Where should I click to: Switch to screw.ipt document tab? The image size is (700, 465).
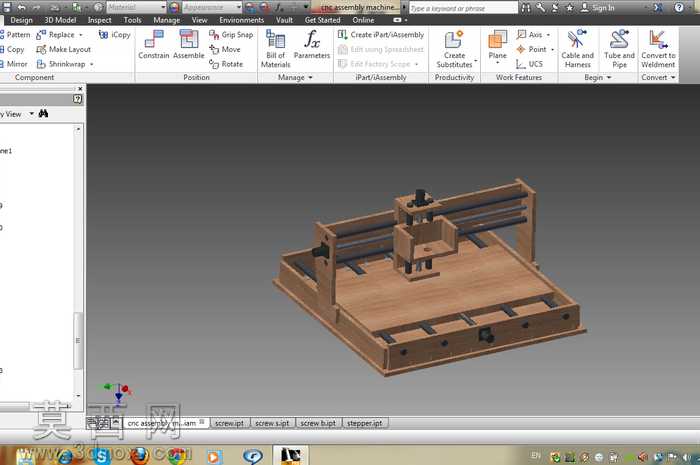click(x=229, y=423)
